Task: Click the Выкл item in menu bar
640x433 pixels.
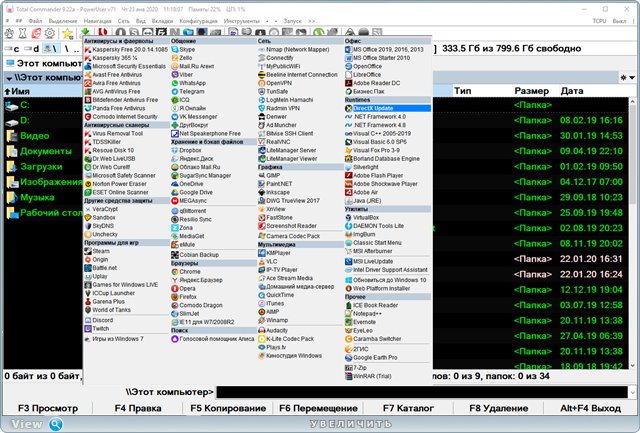Action: click(619, 21)
